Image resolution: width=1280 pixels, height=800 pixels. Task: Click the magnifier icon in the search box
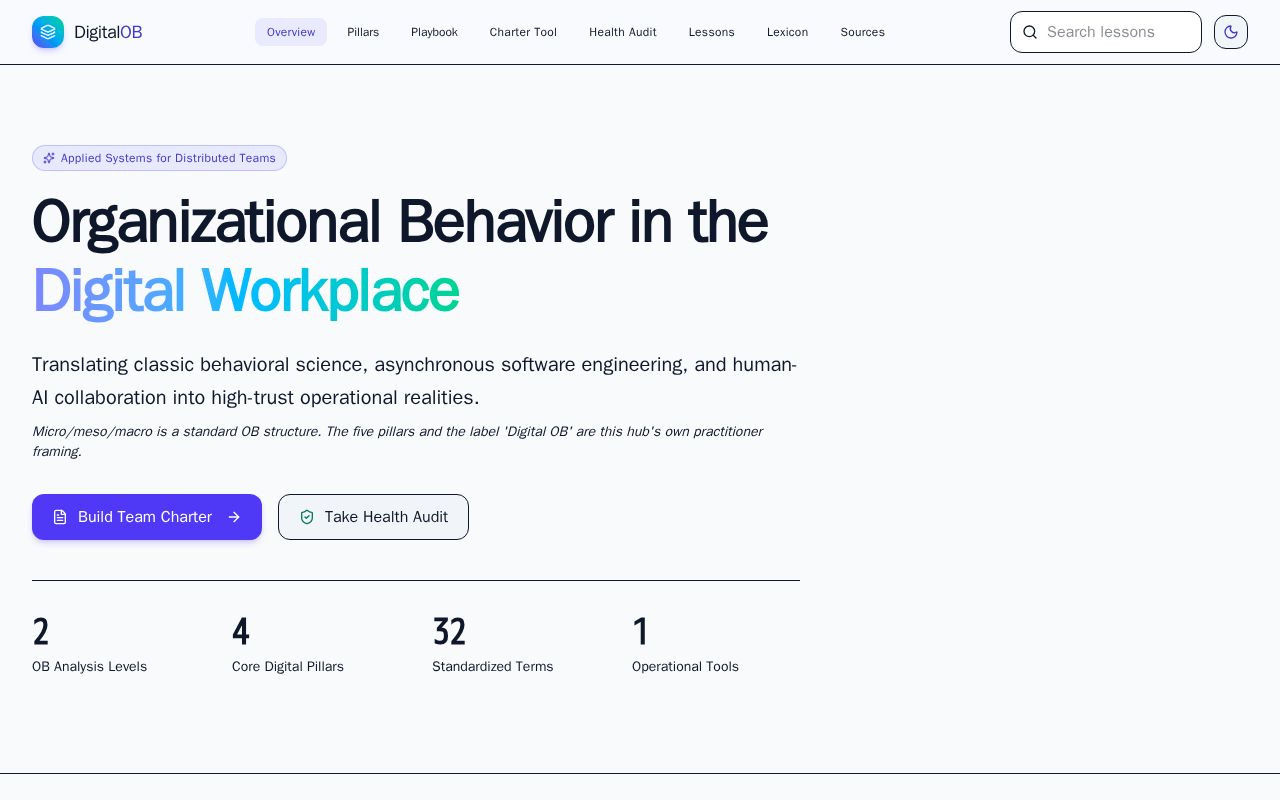pos(1030,32)
